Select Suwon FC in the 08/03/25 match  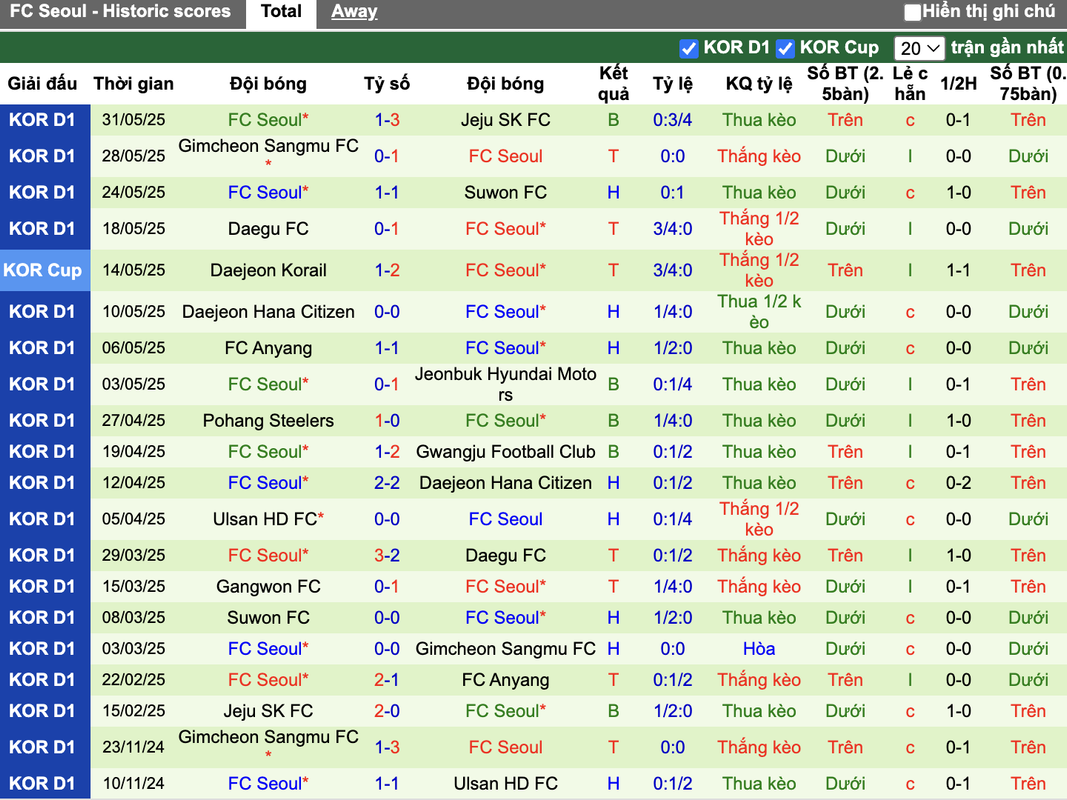click(x=268, y=618)
